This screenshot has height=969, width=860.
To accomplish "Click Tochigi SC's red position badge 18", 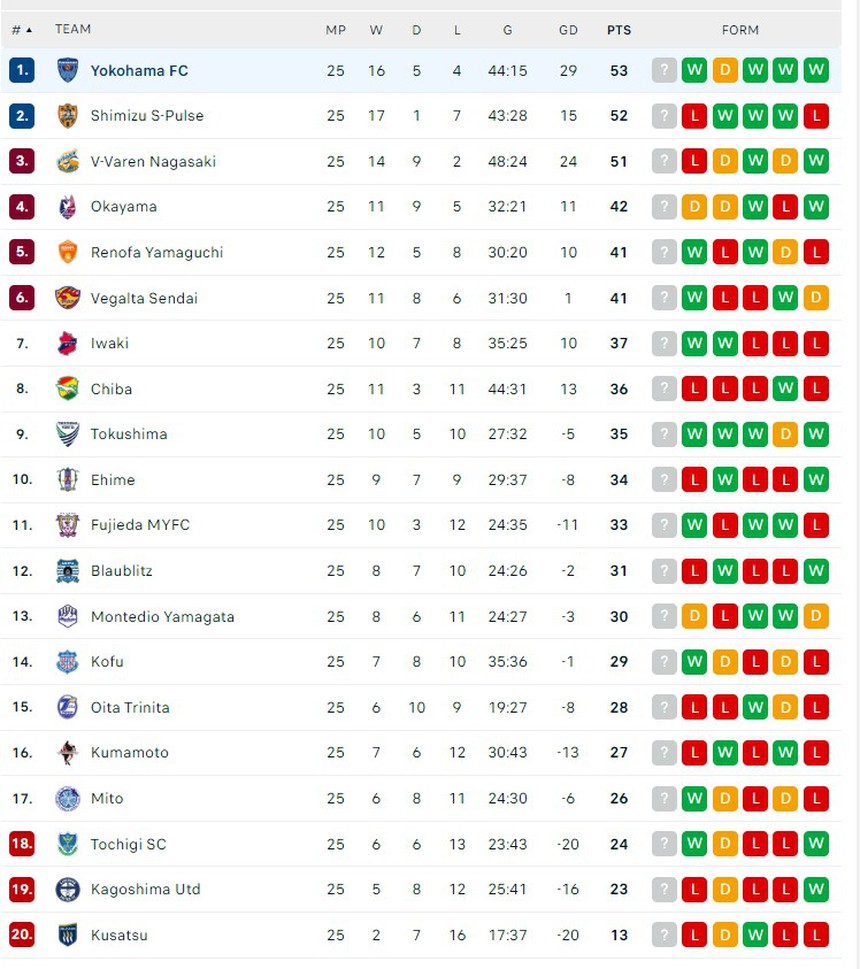I will point(22,844).
